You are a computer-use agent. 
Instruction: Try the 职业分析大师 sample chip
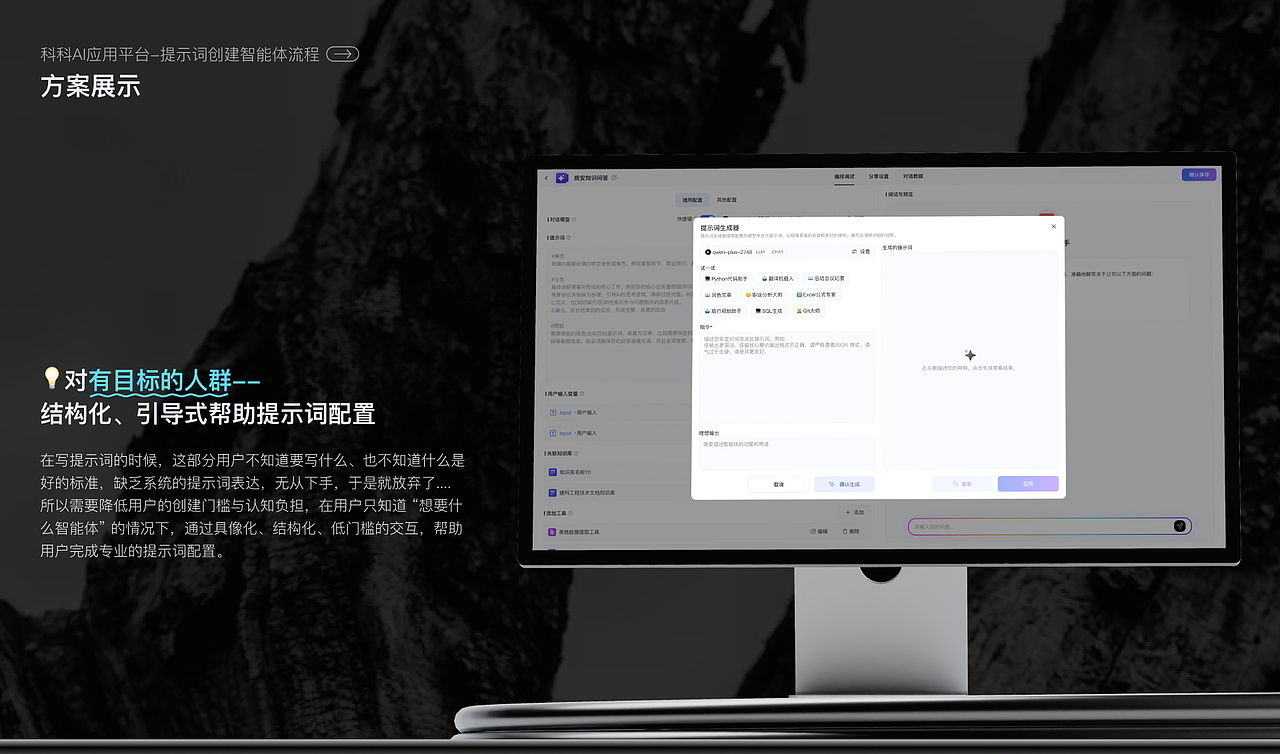[x=765, y=295]
